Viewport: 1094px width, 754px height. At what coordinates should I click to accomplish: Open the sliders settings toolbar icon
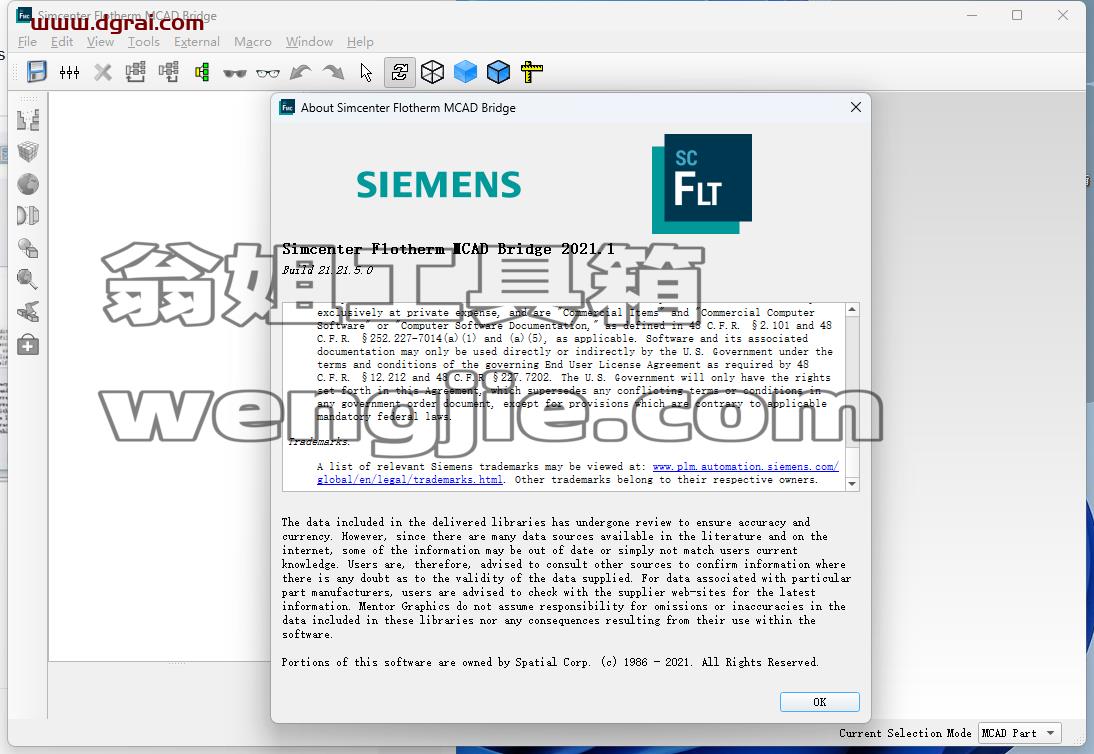(69, 72)
